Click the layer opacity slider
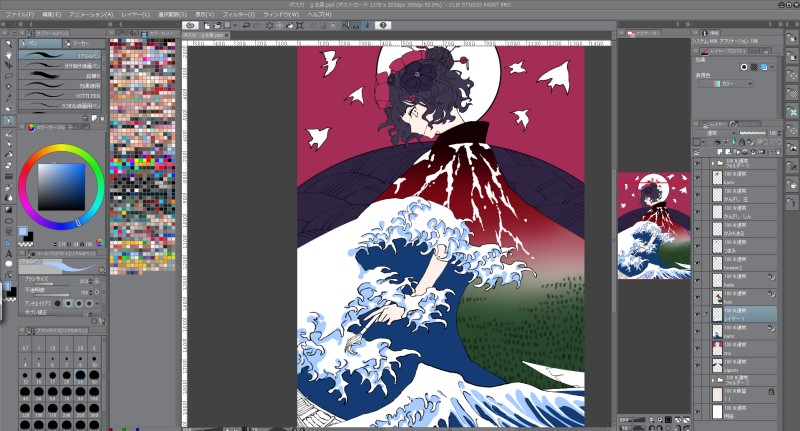This screenshot has height=431, width=800. tap(753, 133)
